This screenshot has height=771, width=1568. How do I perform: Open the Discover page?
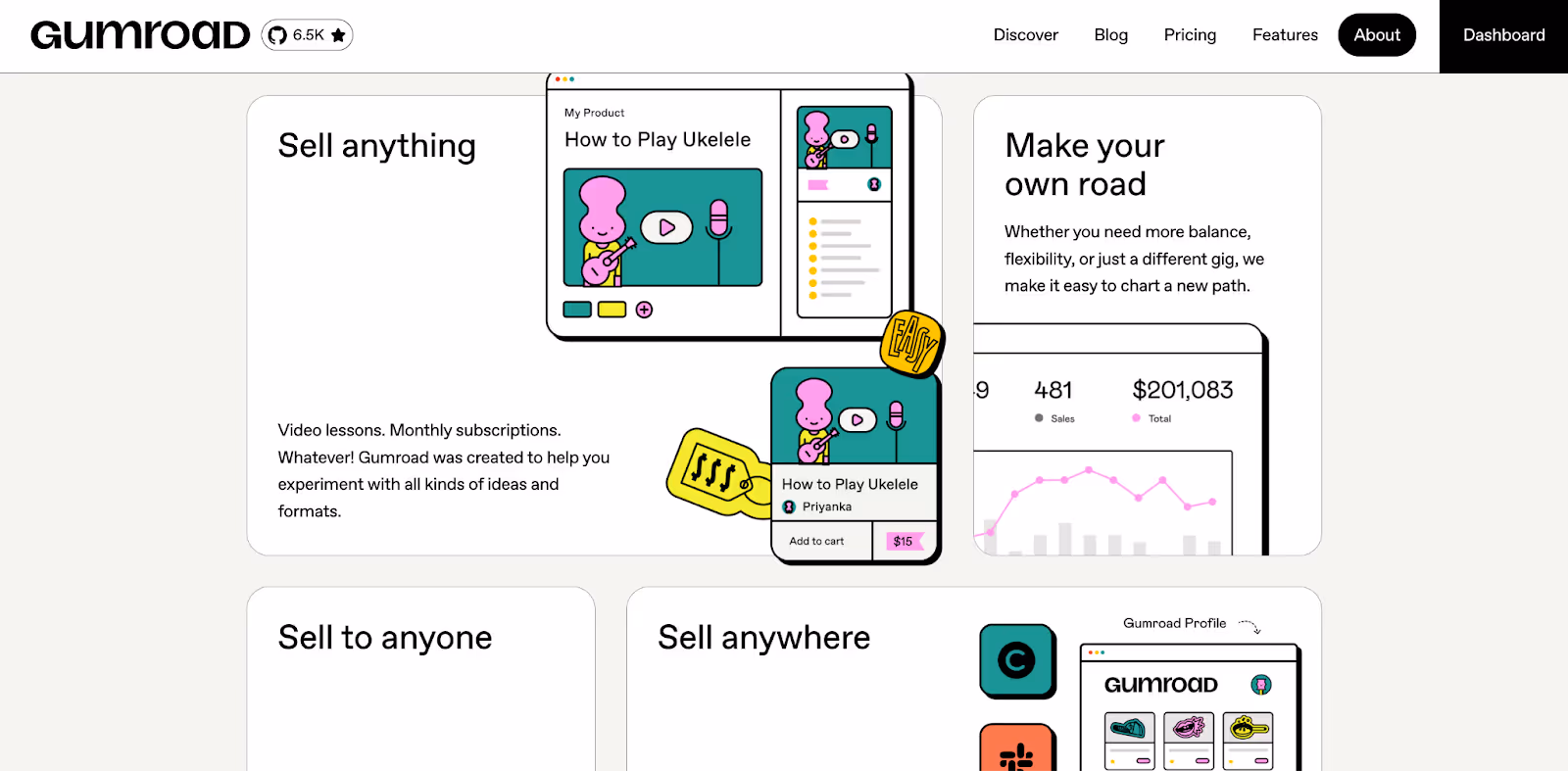(x=1026, y=35)
